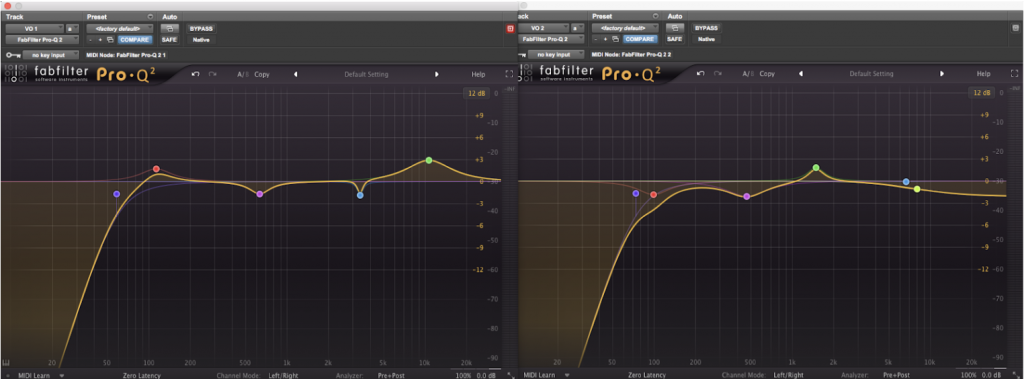
Task: Open 12 dB display range menu in VO 1 plugin
Action: coord(476,93)
